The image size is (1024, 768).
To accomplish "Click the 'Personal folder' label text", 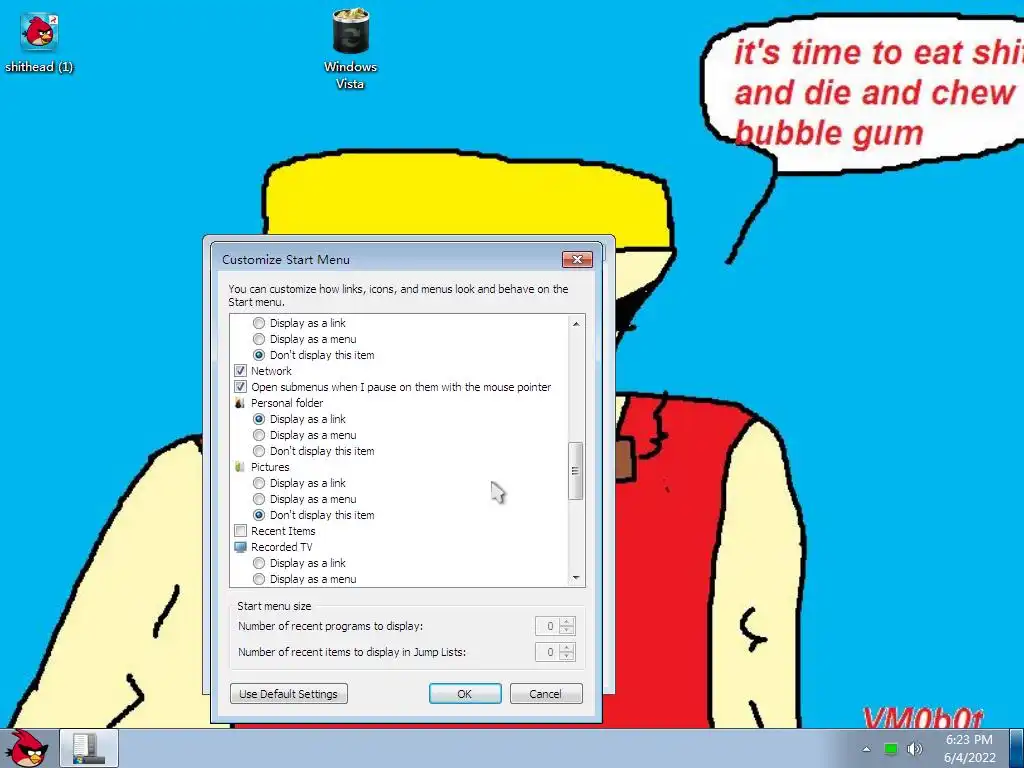I will tap(287, 403).
